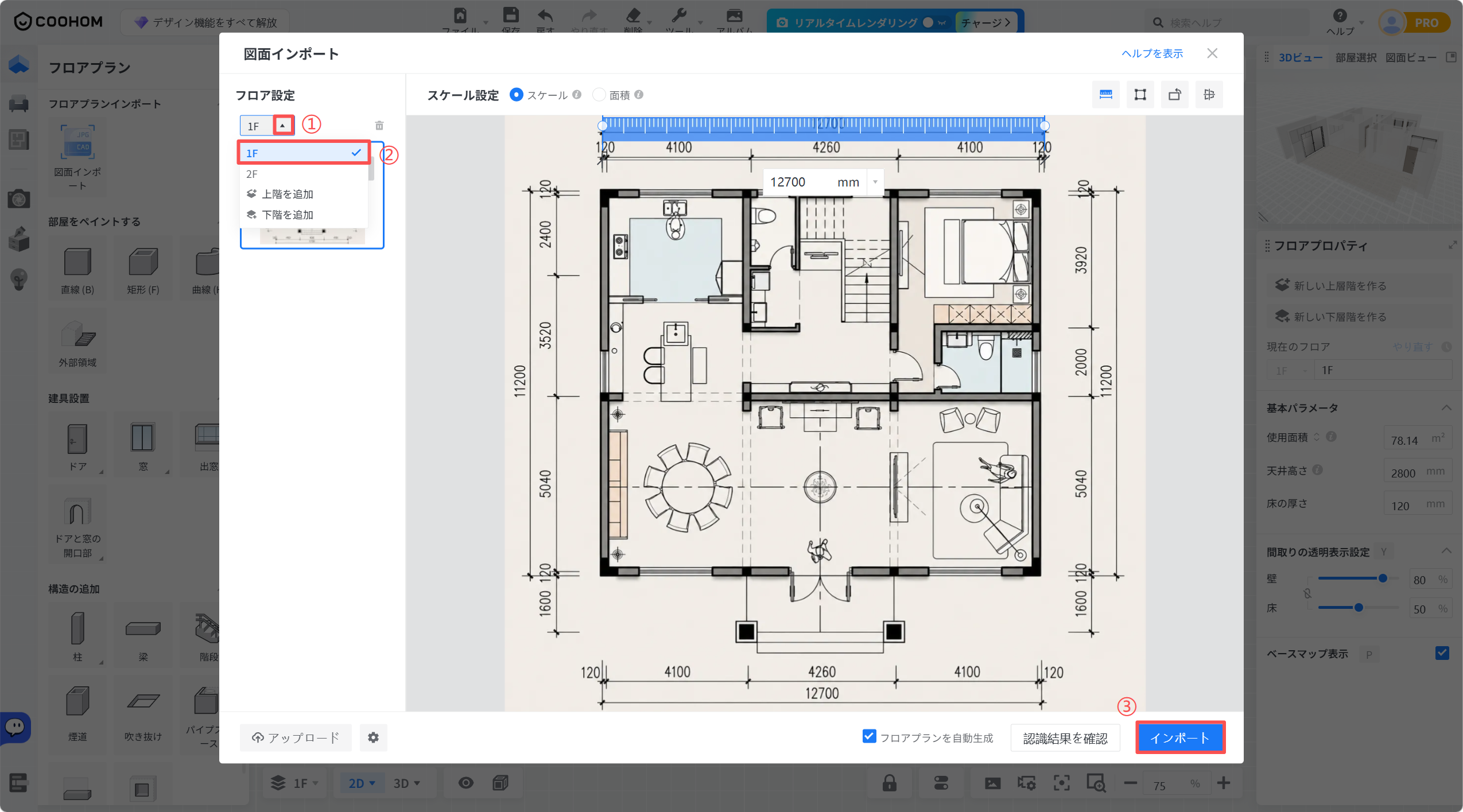Open the import settings gear icon
1463x812 pixels.
point(373,737)
